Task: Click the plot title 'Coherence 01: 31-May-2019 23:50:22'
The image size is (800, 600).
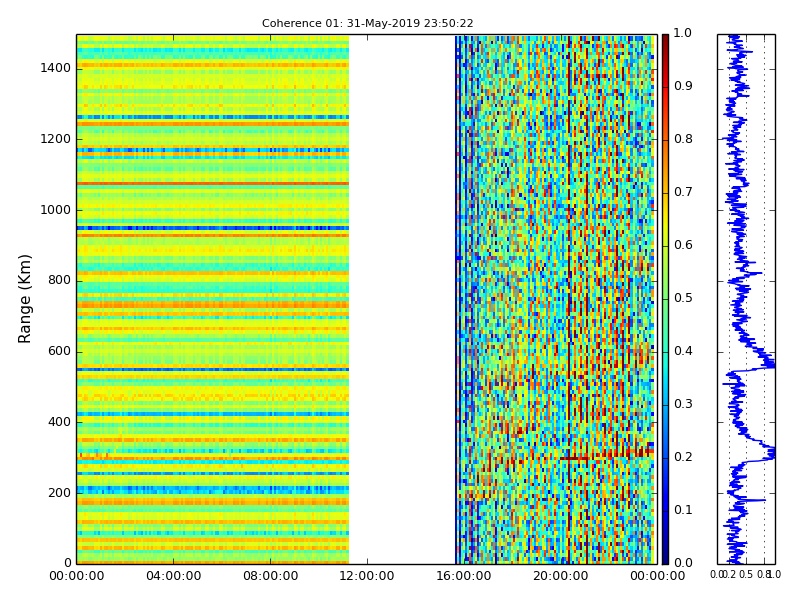Action: tap(367, 23)
